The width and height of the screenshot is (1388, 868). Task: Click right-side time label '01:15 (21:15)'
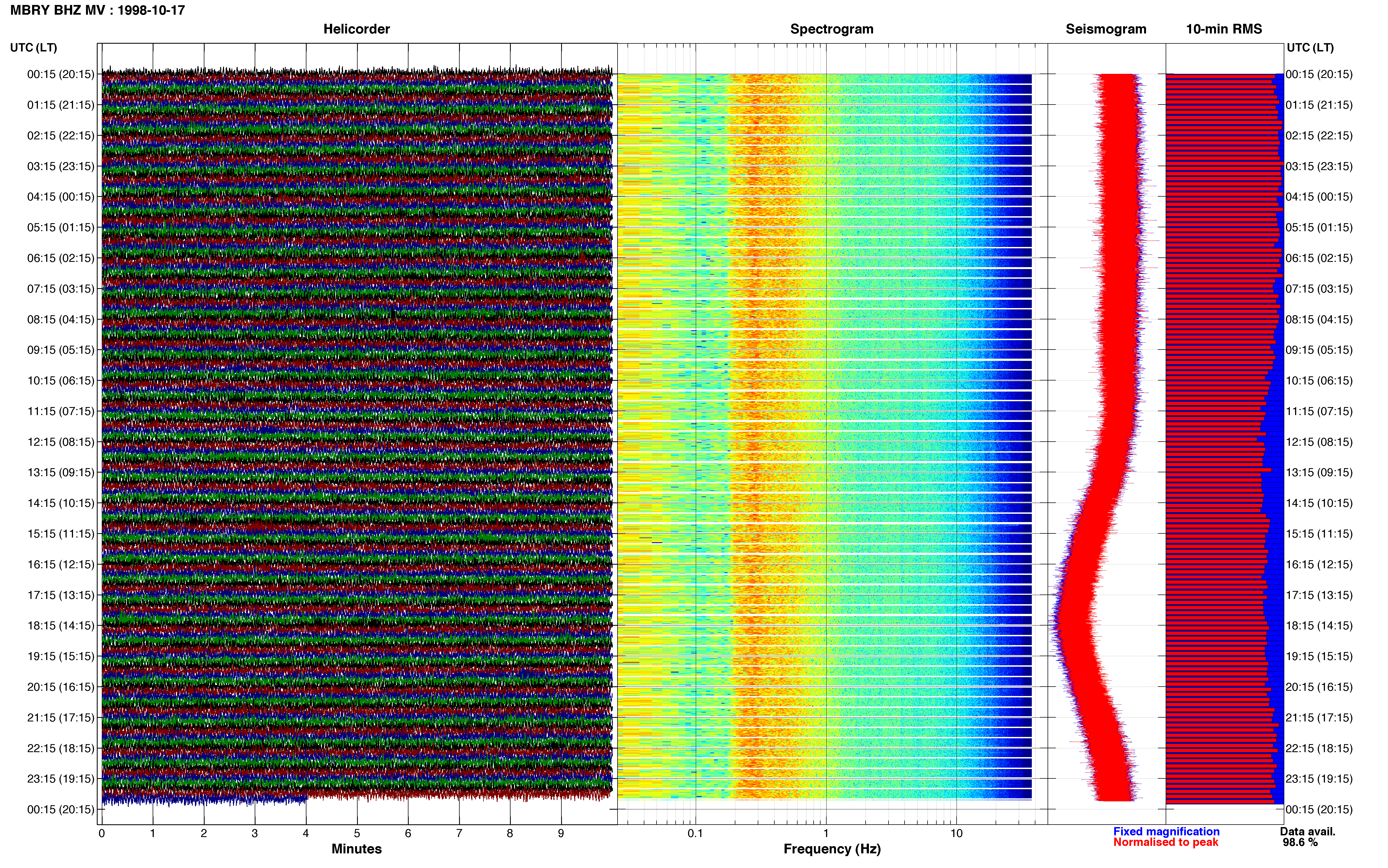[1319, 105]
